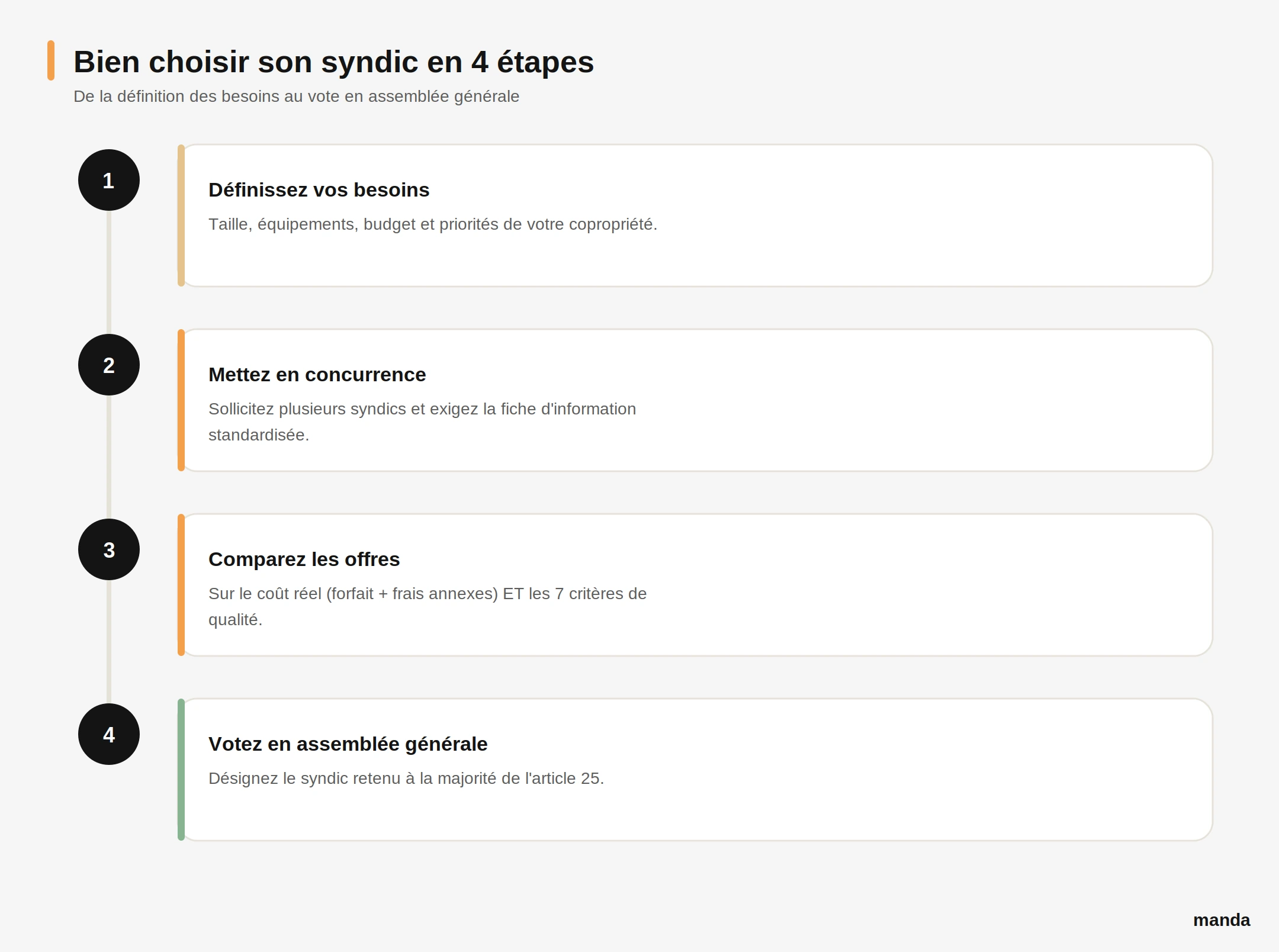Click the title "Bien choisir son syndic en 4 étapes"
This screenshot has height=952, width=1279.
pos(333,62)
